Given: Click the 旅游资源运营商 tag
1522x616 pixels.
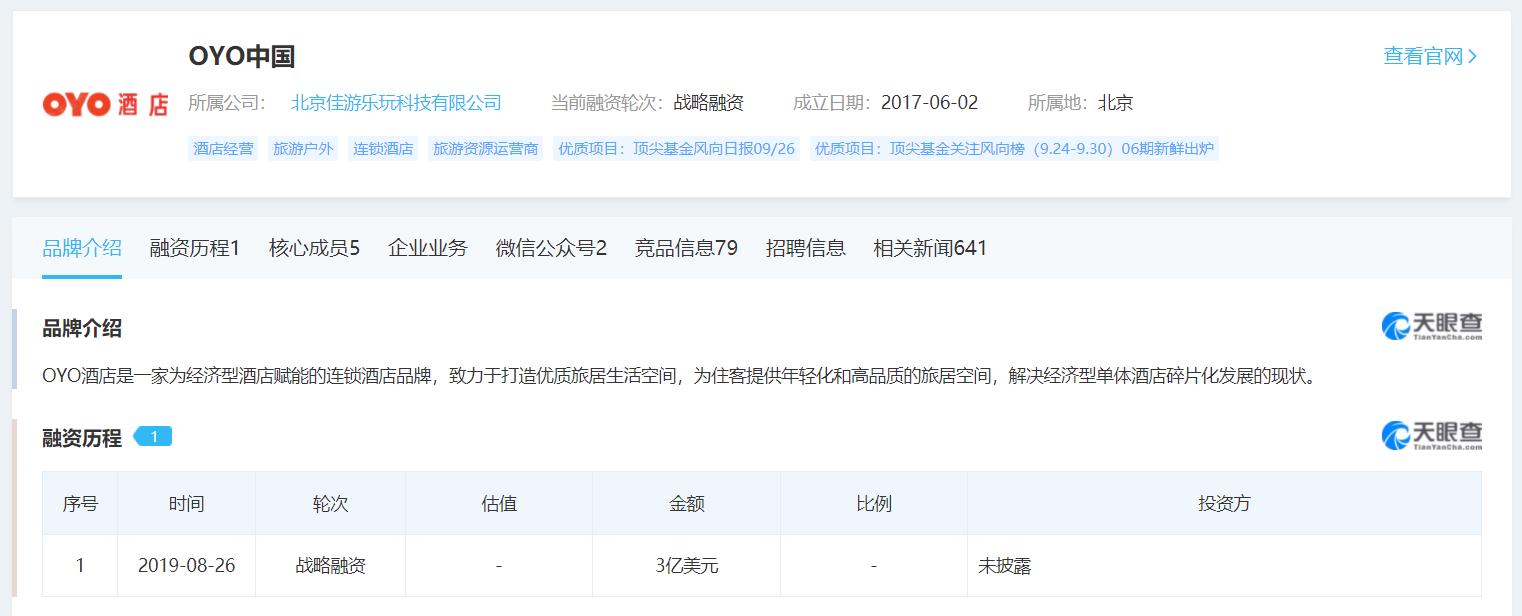Looking at the screenshot, I should click(x=485, y=148).
